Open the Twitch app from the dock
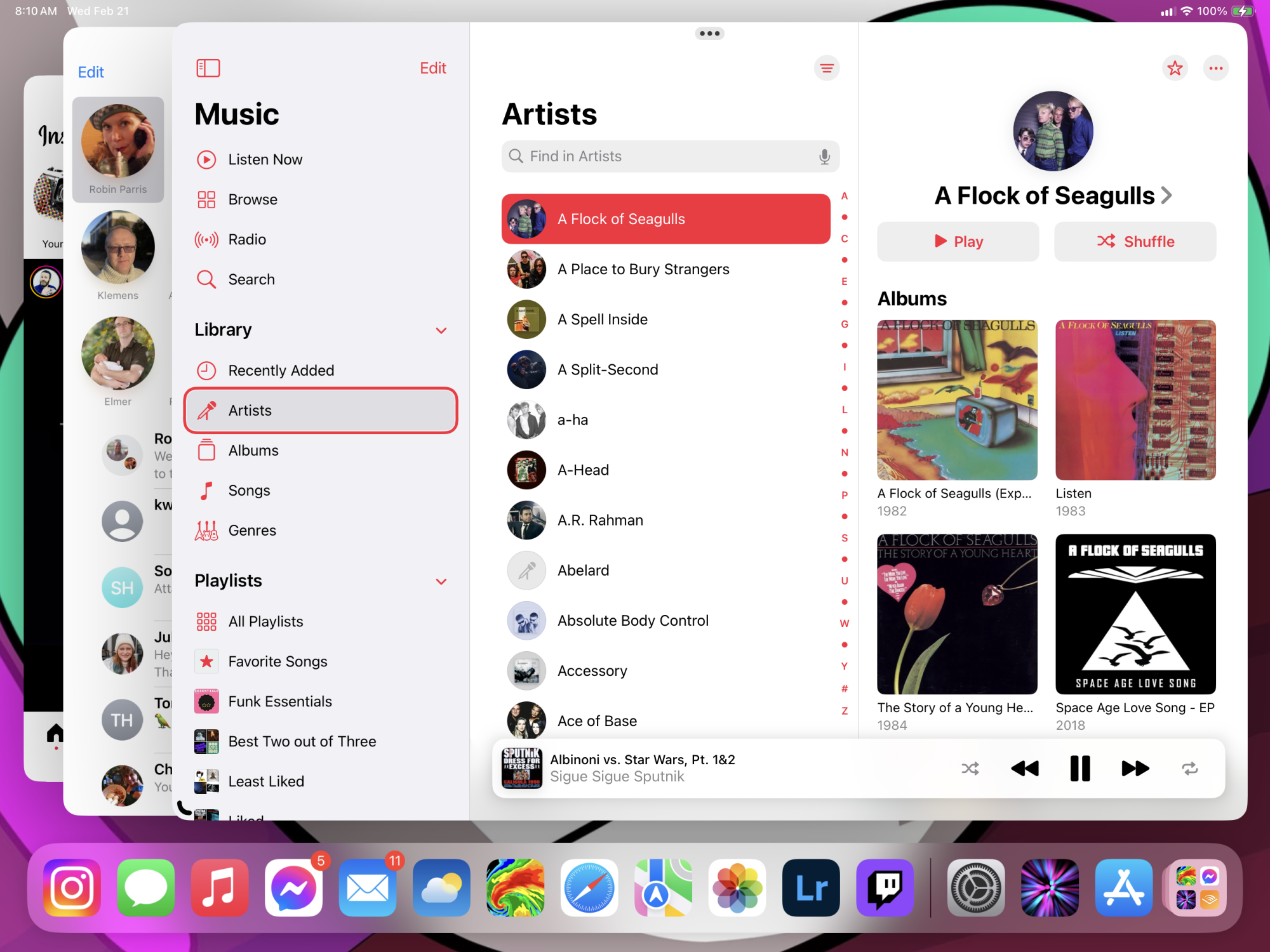Screen dimensions: 1270x952 coord(885,888)
